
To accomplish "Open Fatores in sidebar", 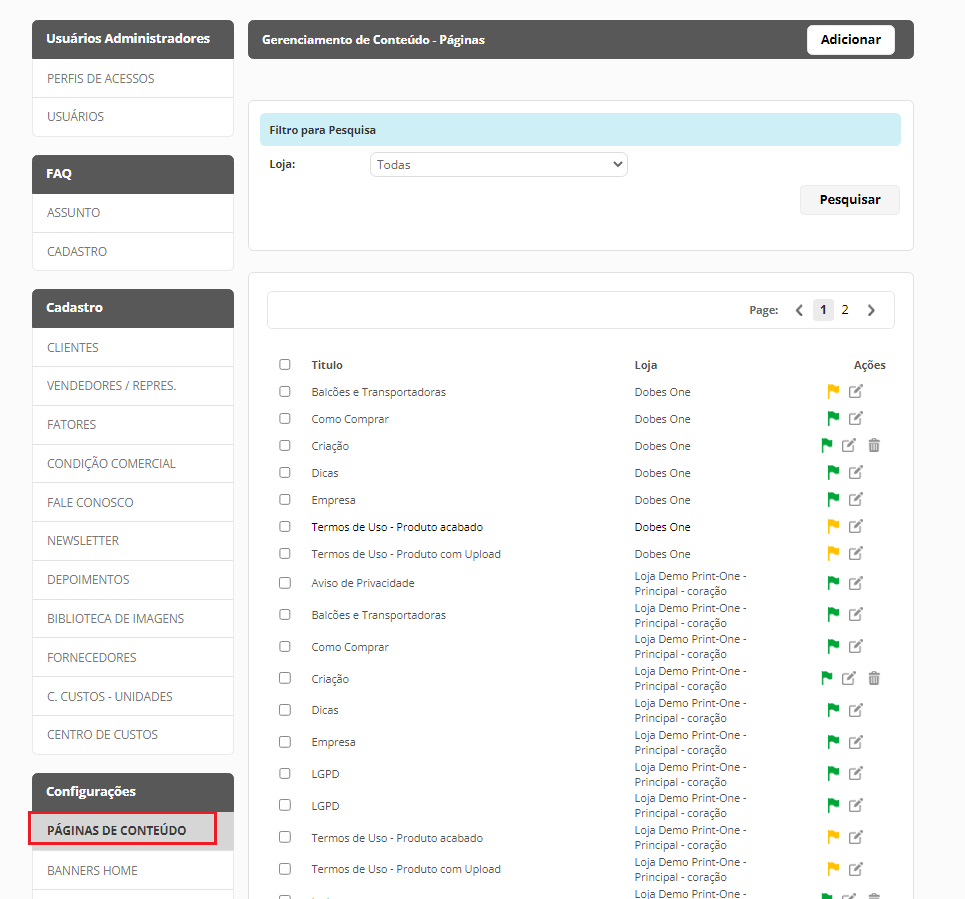I will (133, 424).
